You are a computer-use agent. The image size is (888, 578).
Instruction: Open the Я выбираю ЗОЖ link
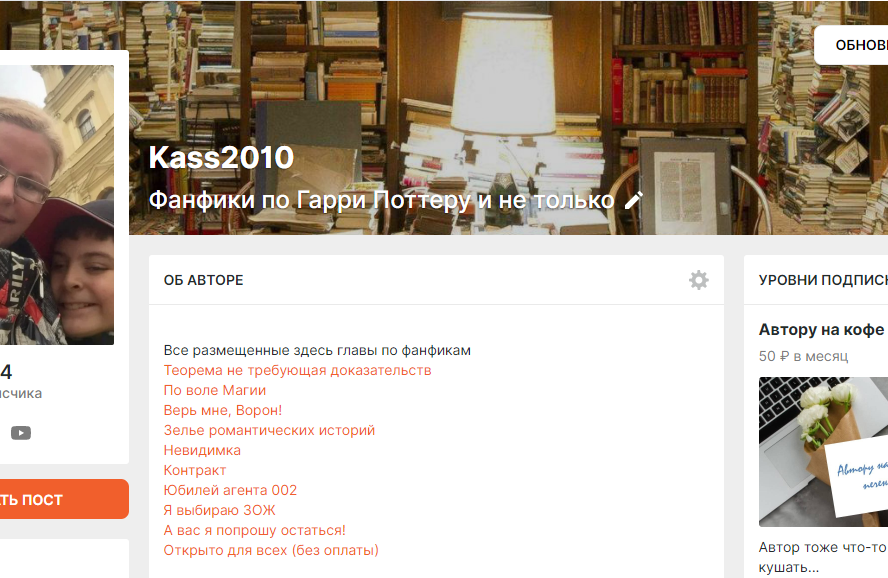[220, 510]
